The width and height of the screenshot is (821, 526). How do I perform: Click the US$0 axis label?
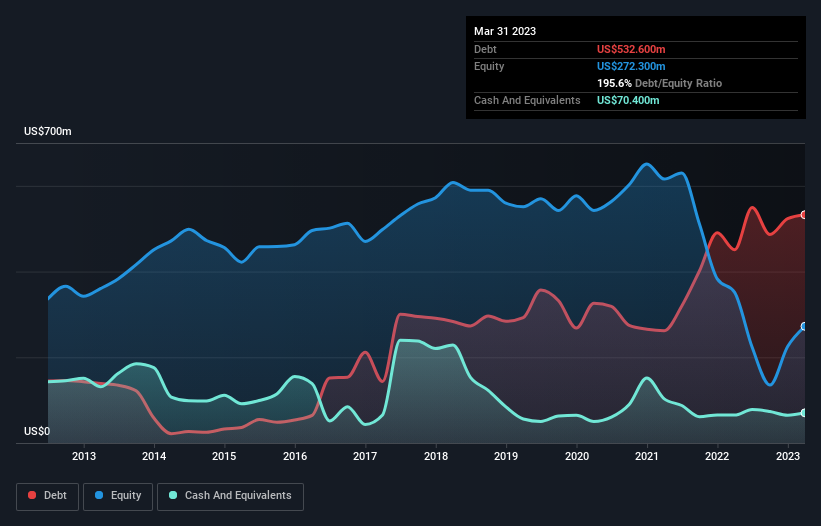click(x=37, y=431)
